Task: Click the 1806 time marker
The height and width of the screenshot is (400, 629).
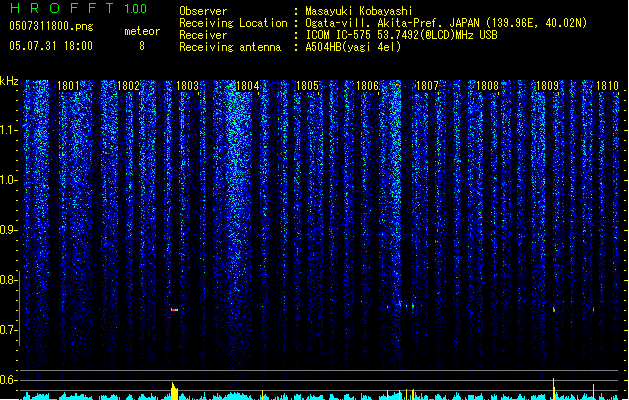Action: [x=367, y=86]
